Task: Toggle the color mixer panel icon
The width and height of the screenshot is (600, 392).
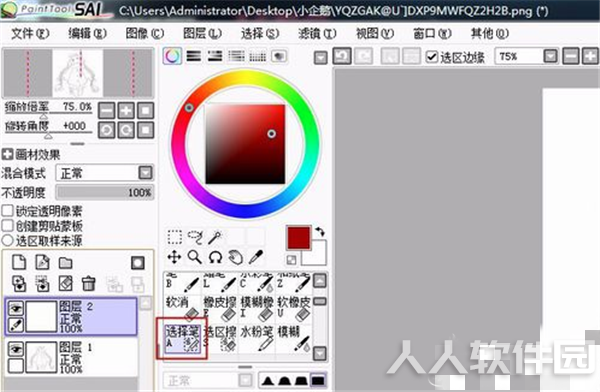Action: (x=236, y=56)
